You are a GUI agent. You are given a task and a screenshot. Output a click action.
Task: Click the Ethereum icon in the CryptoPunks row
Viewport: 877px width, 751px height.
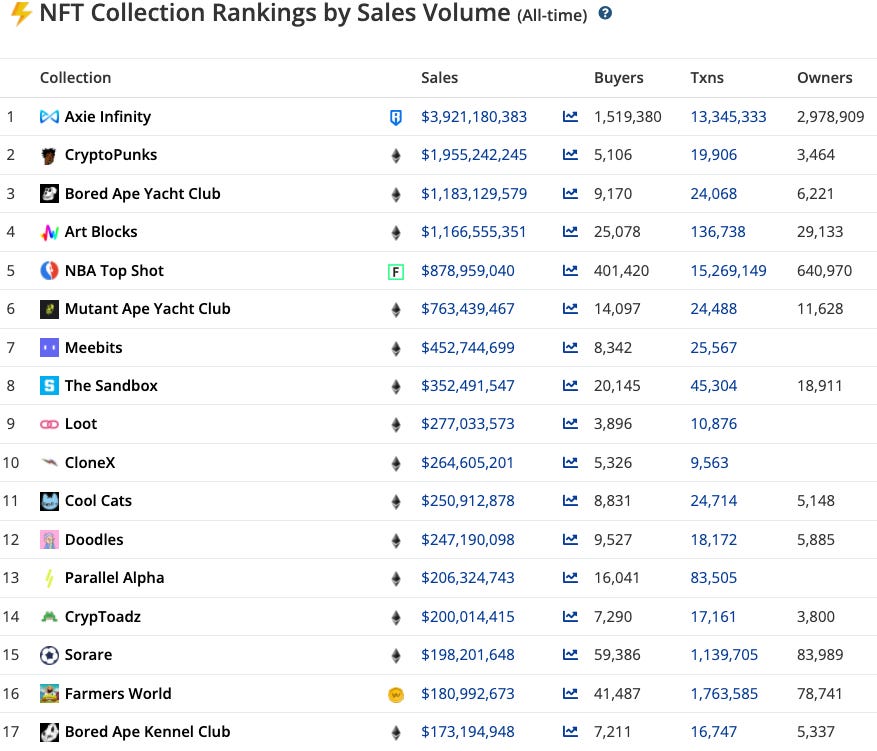[x=396, y=155]
